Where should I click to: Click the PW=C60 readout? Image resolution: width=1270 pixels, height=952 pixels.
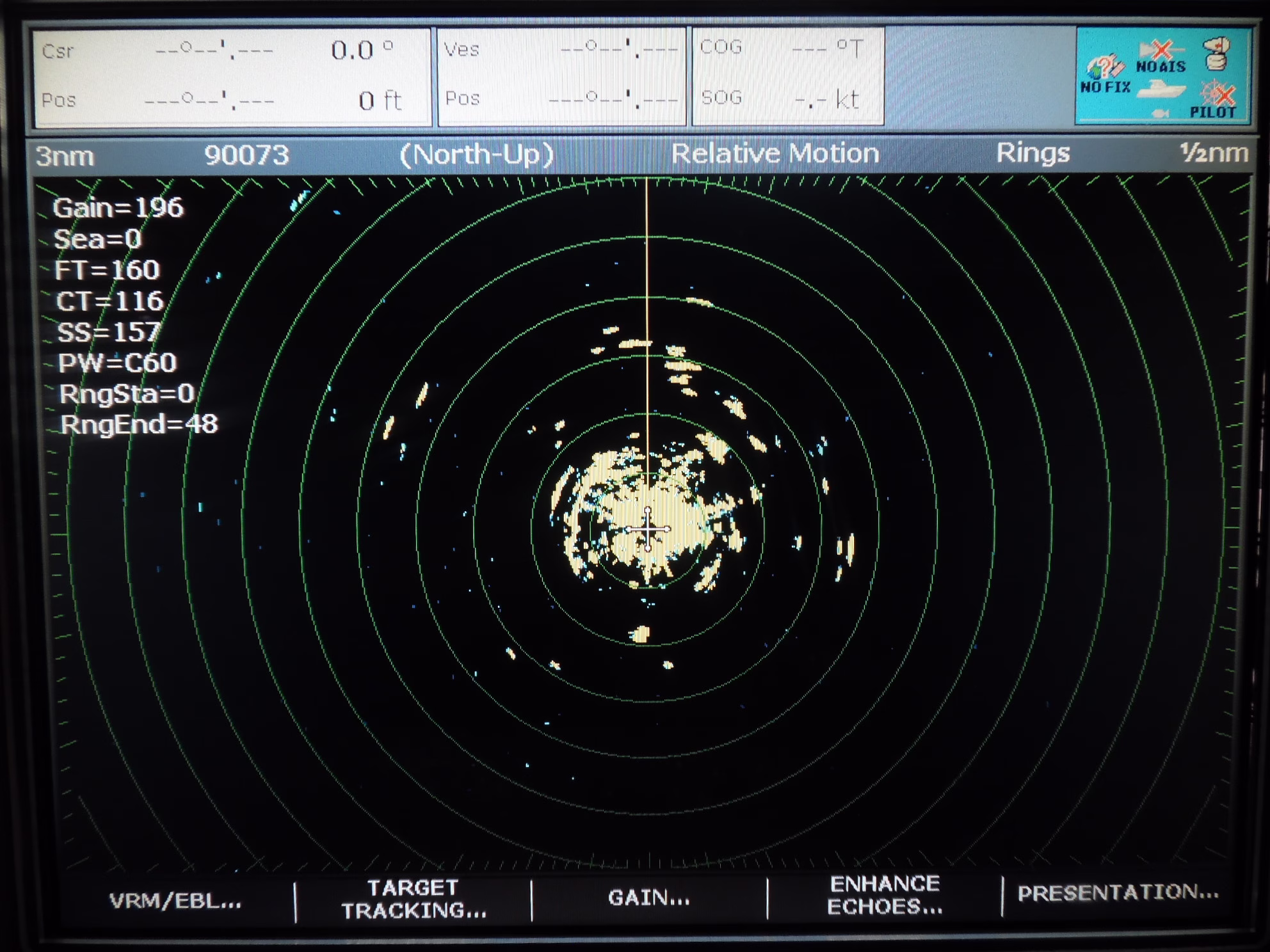117,363
